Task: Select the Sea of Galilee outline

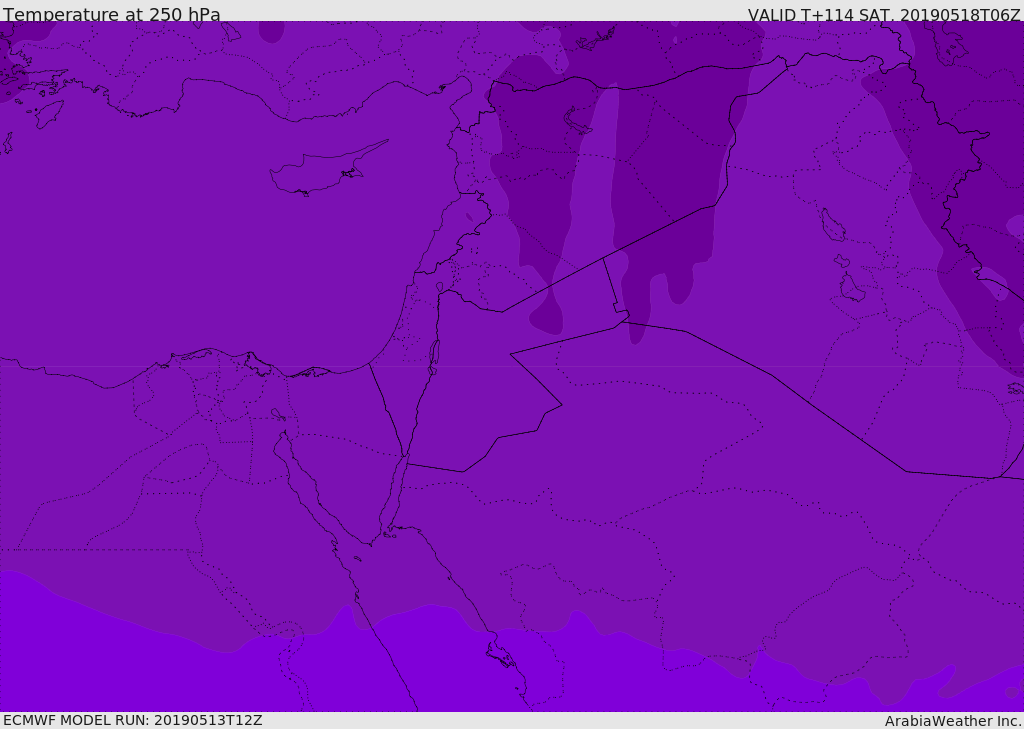Action: [439, 287]
